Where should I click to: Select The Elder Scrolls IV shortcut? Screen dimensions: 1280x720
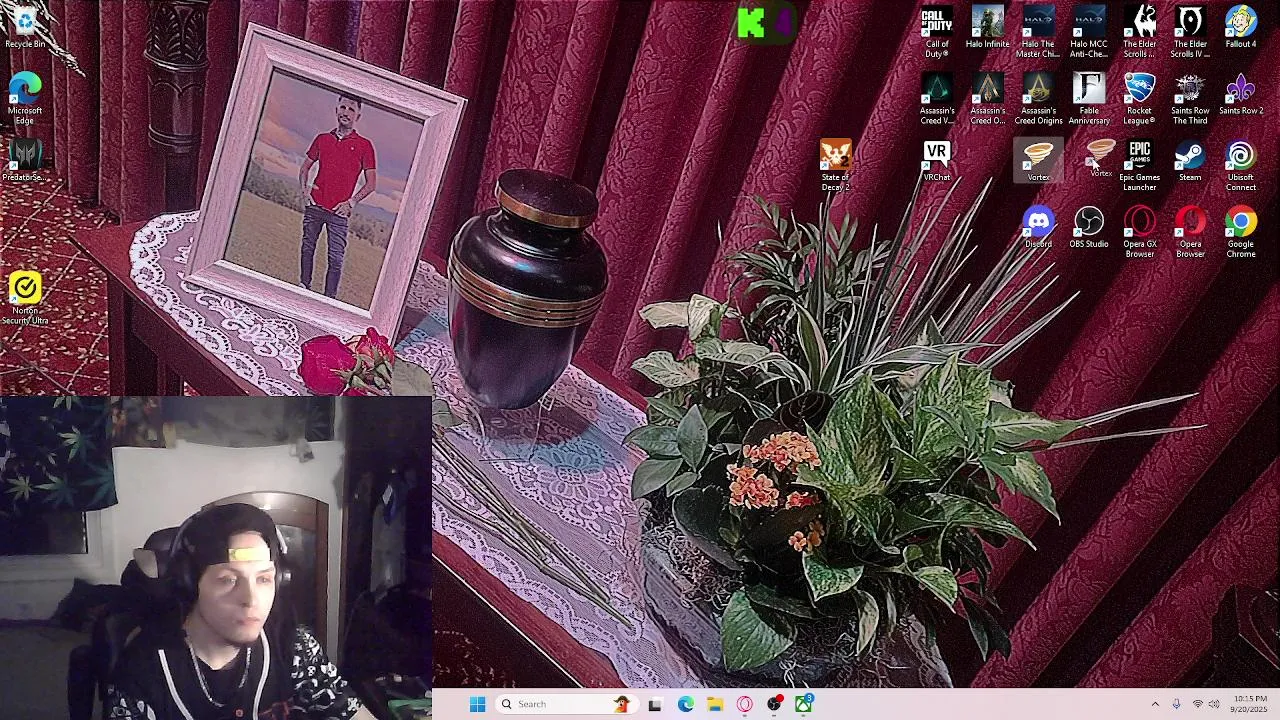point(1190,33)
